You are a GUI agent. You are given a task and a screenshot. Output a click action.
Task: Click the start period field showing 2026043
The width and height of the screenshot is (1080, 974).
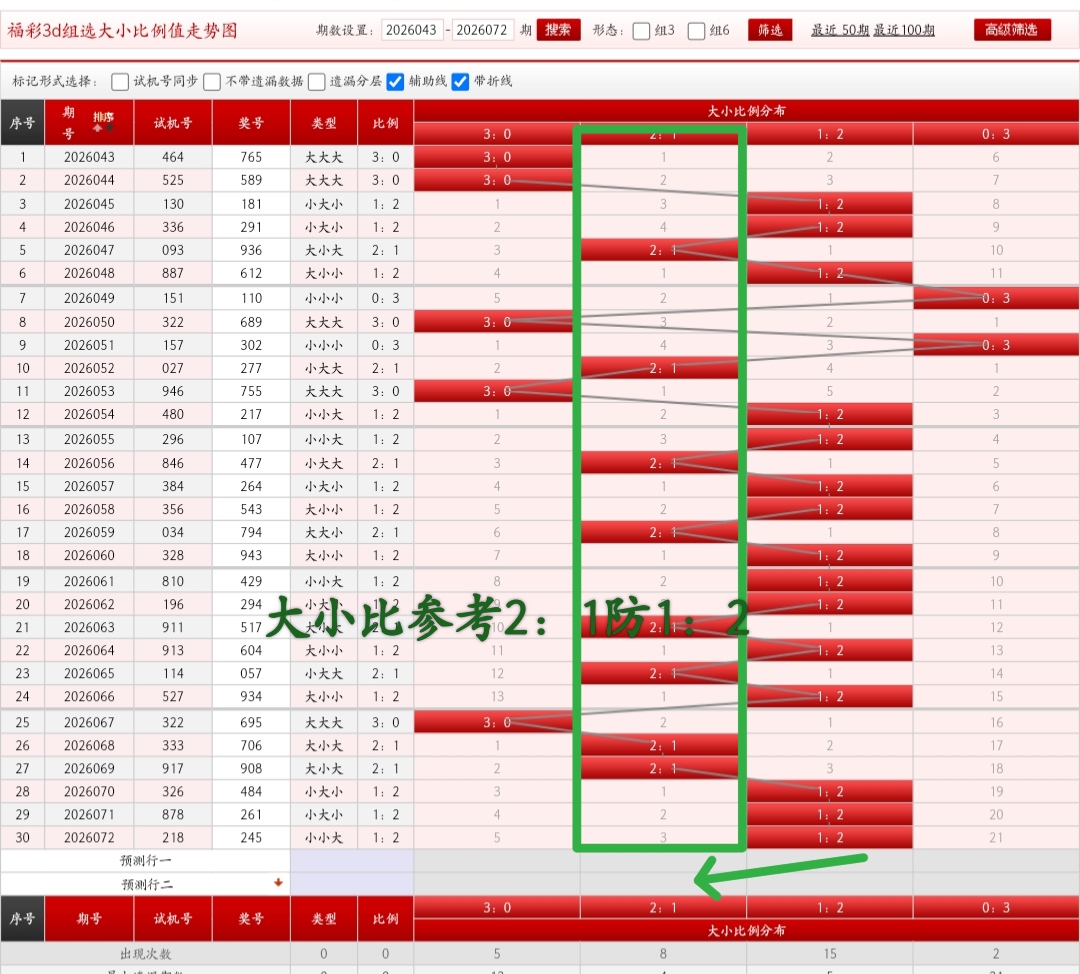413,29
